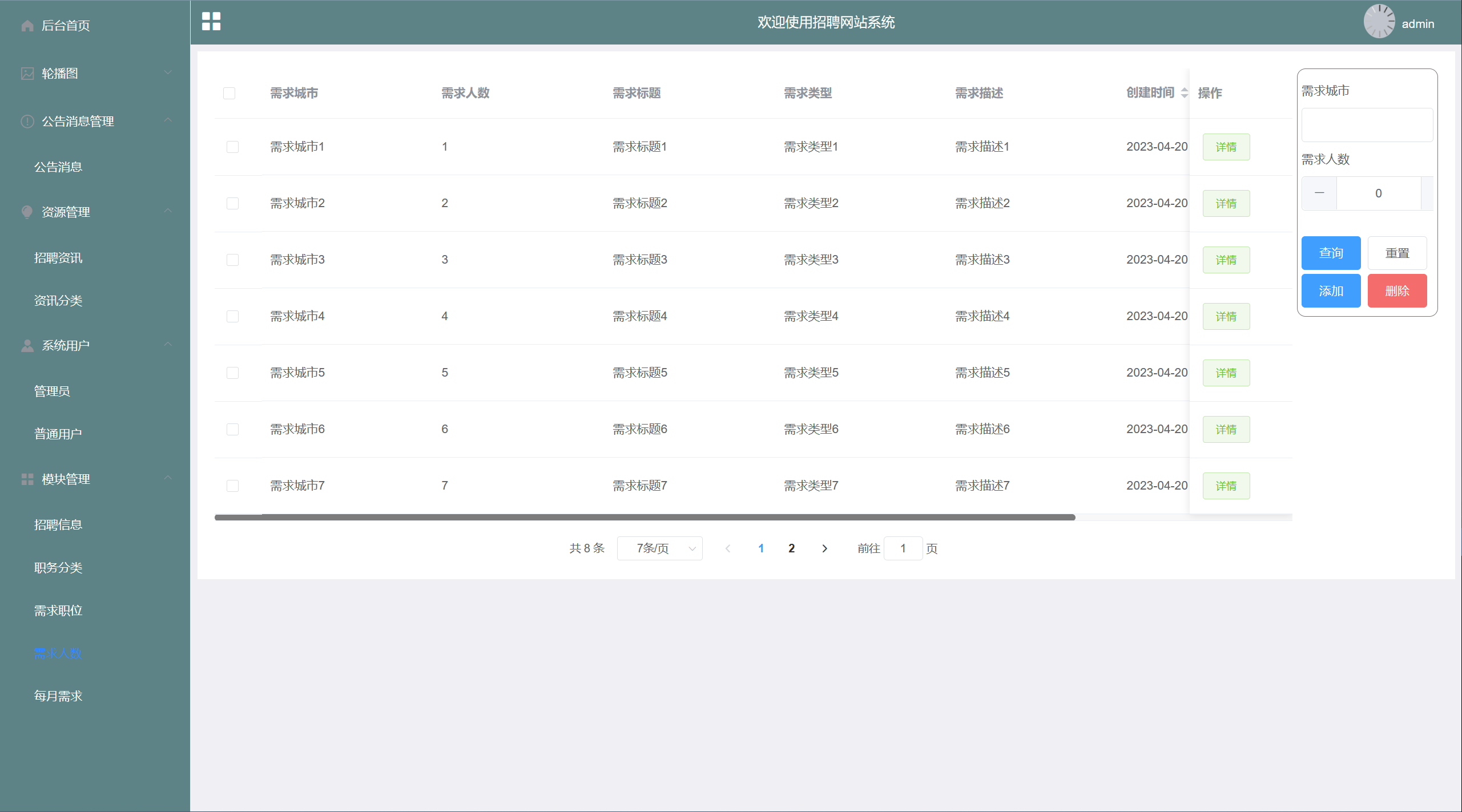Open the 普通用户 submenu item
The height and width of the screenshot is (812, 1462).
[58, 434]
